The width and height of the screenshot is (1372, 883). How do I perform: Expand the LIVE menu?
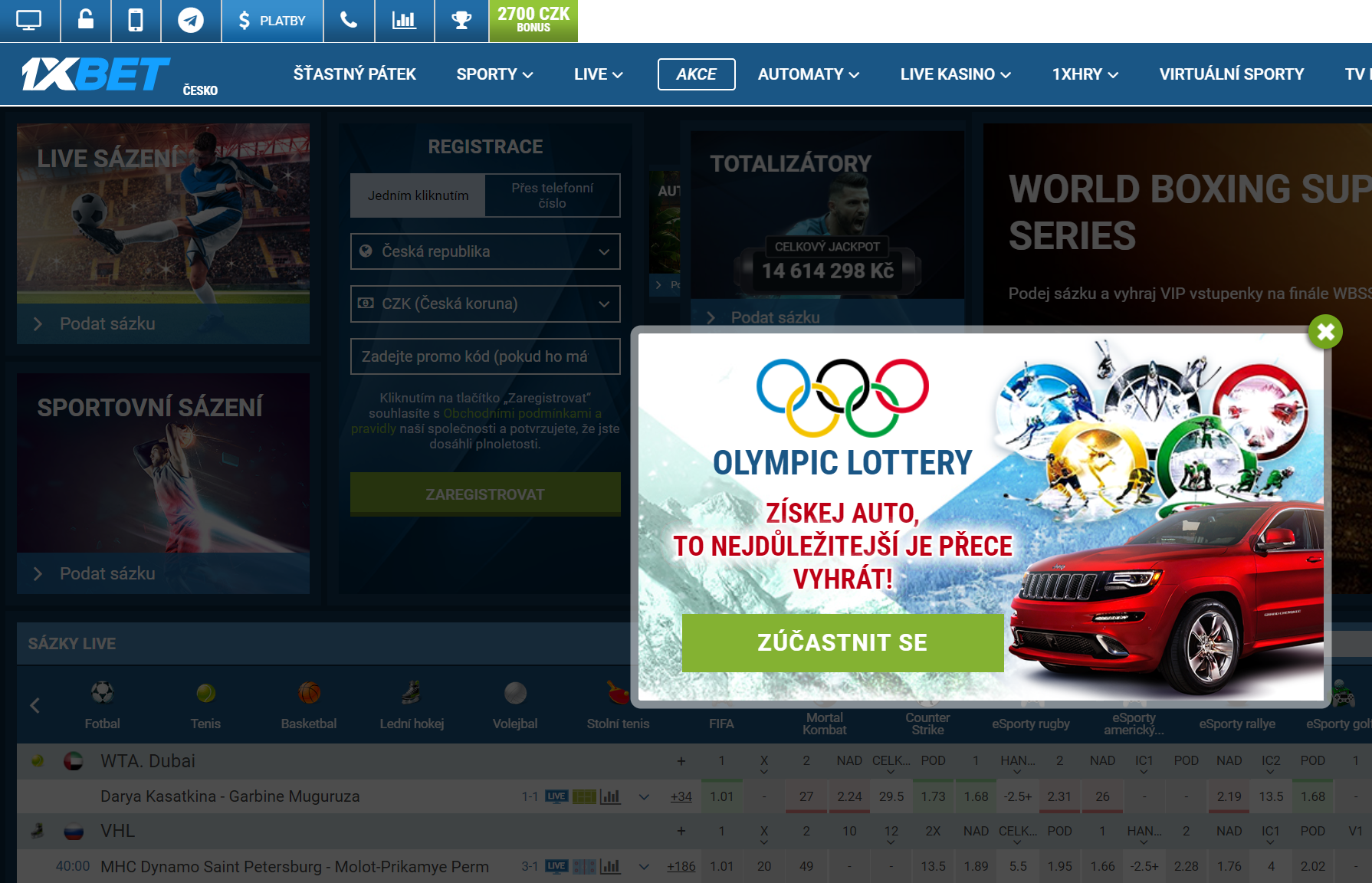click(x=598, y=74)
